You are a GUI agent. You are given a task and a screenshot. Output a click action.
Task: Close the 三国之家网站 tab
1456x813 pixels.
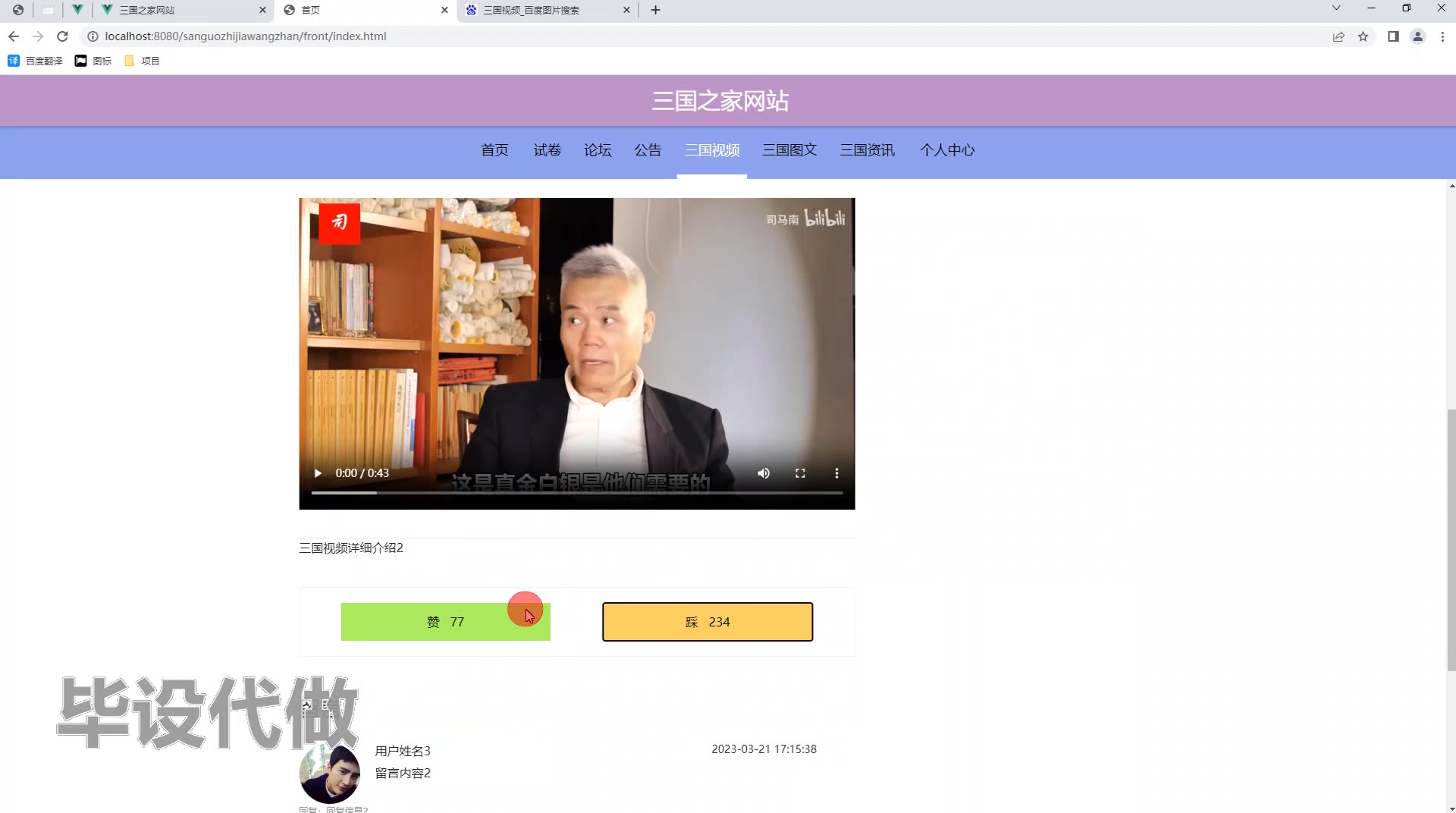coord(262,10)
